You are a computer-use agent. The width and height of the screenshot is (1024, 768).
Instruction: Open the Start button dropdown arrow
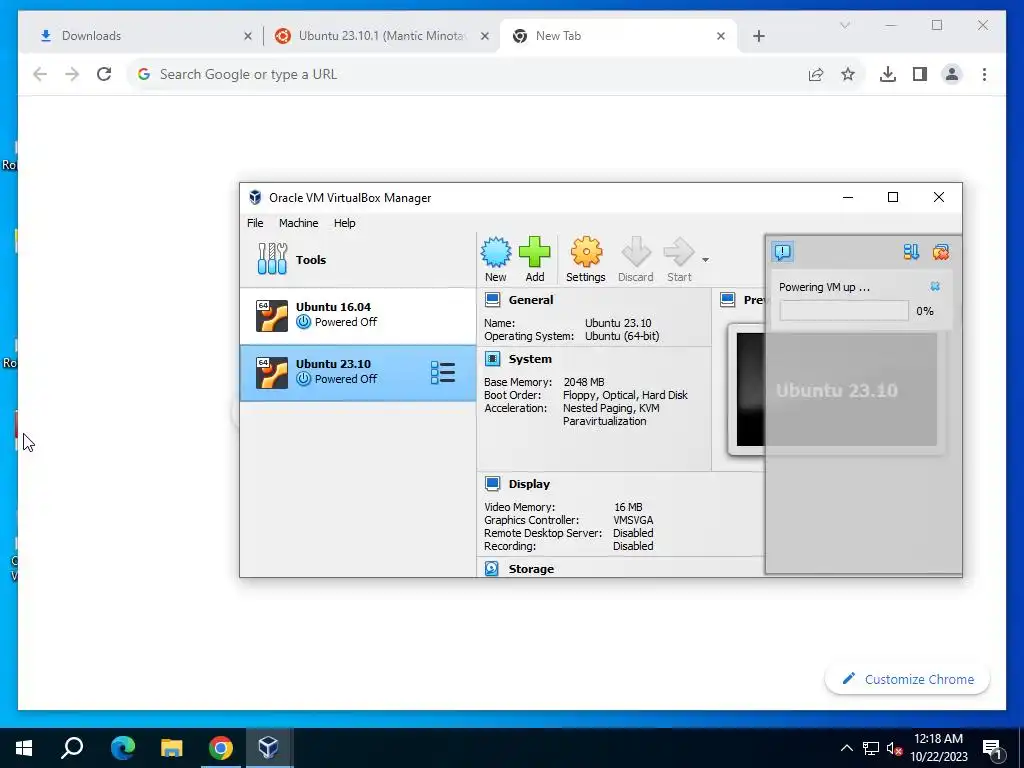pyautogui.click(x=705, y=260)
